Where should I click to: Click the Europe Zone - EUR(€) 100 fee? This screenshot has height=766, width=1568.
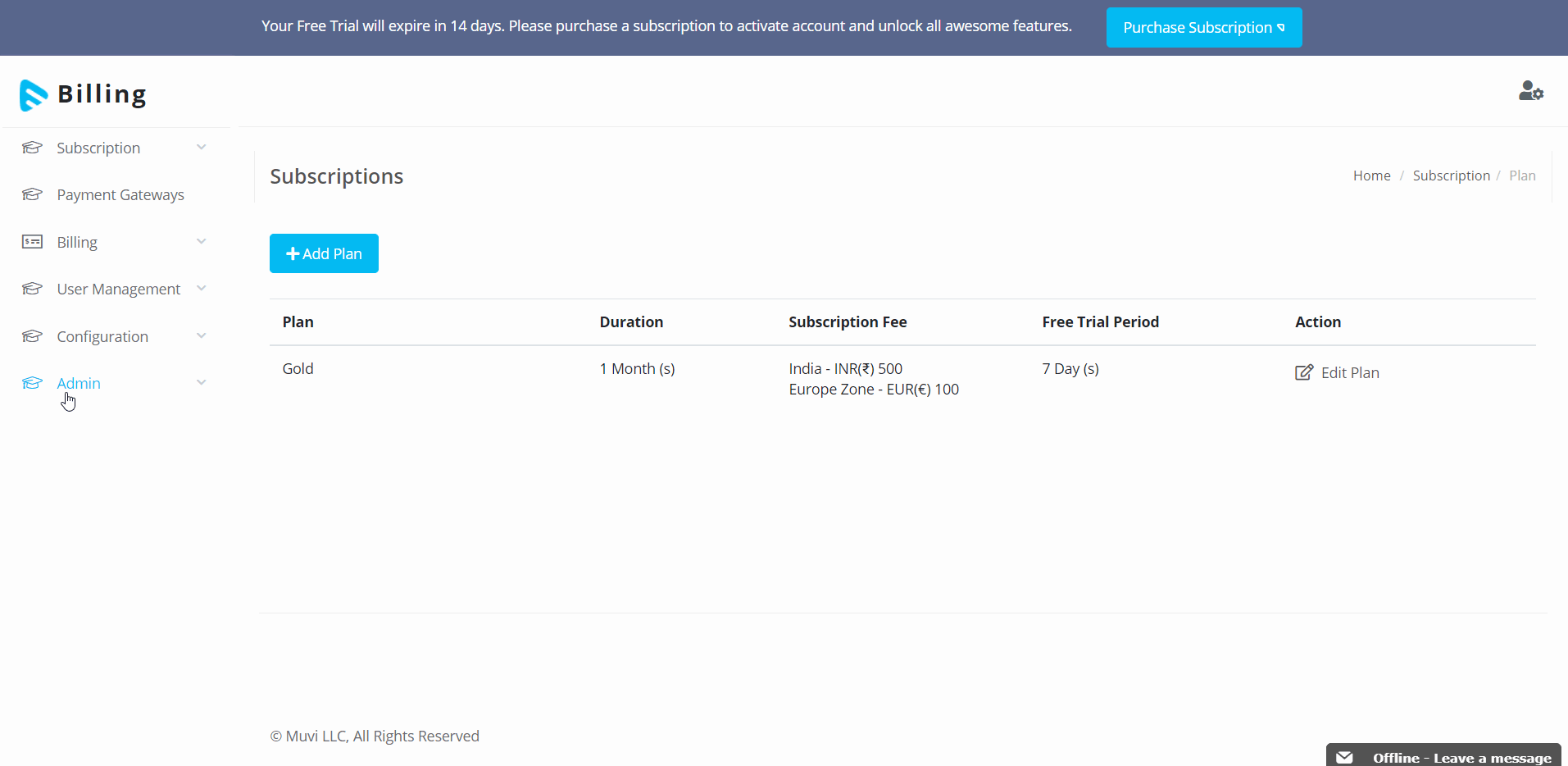(x=874, y=390)
